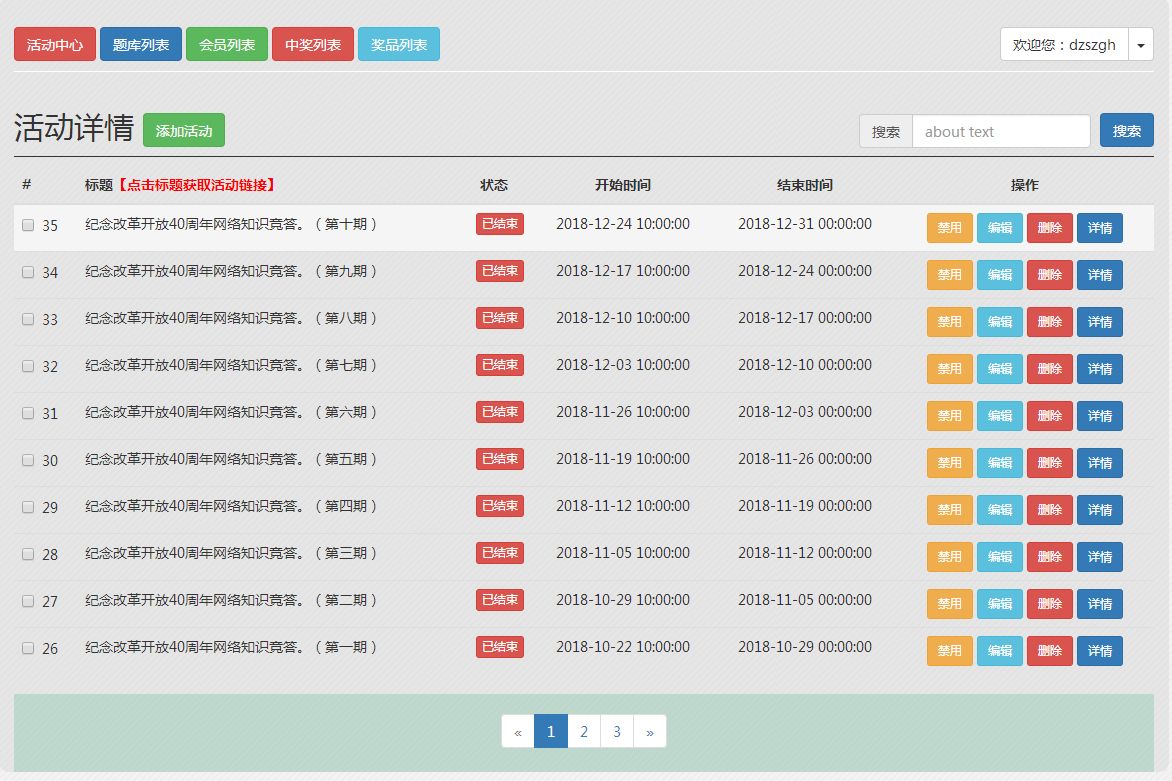The height and width of the screenshot is (781, 1172).
Task: Expand the user dropdown caret beside dzszgh
Action: click(1141, 45)
